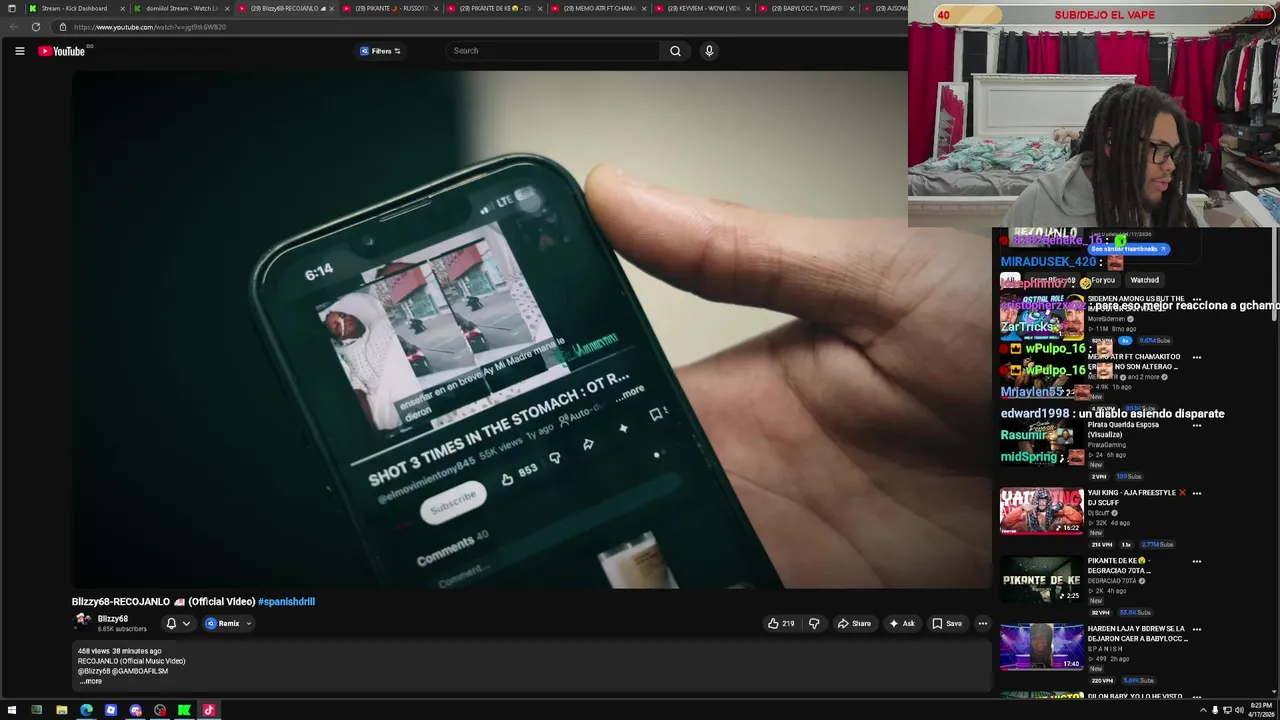Select the For you filter chip
This screenshot has height=720, width=1280.
click(x=1104, y=280)
